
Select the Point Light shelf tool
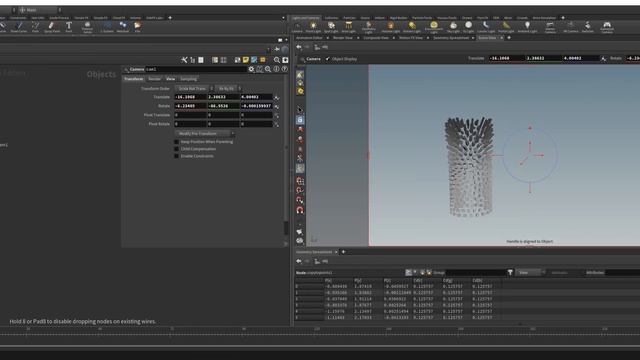coord(313,27)
